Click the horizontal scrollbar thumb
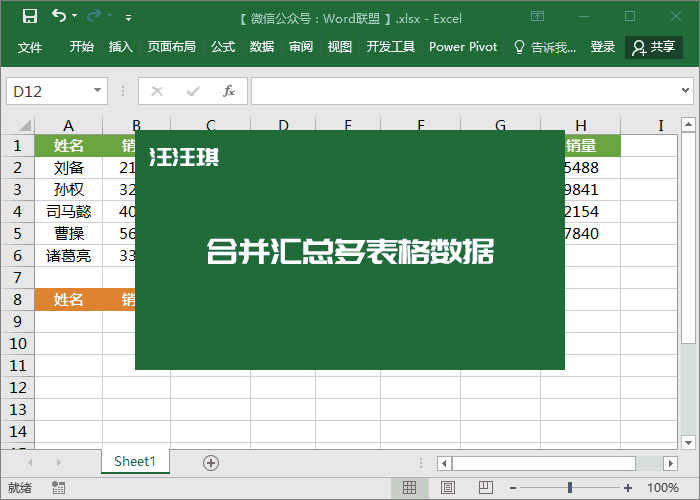 544,463
